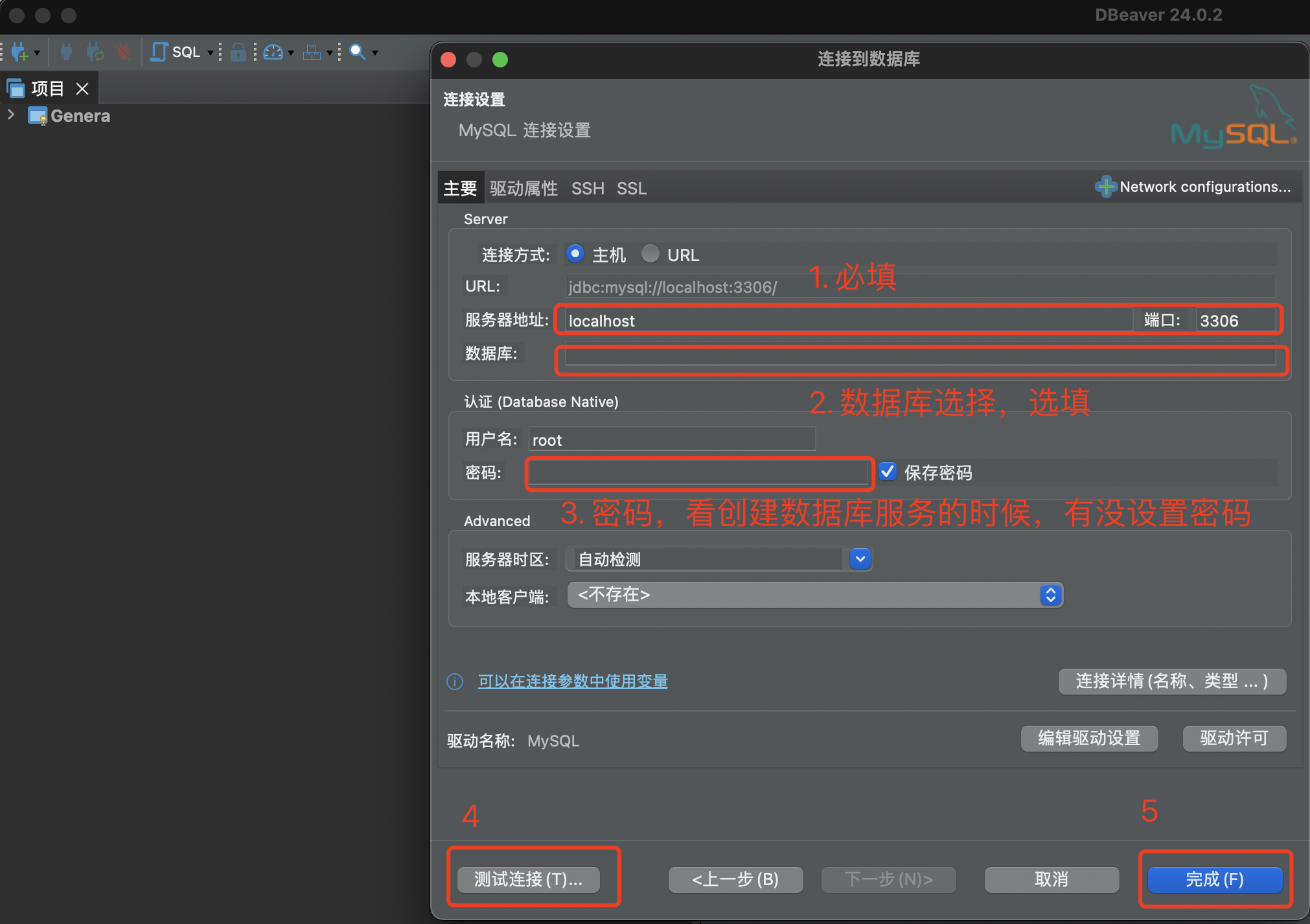Select URL connection radio button
The width and height of the screenshot is (1310, 924).
pyautogui.click(x=650, y=253)
